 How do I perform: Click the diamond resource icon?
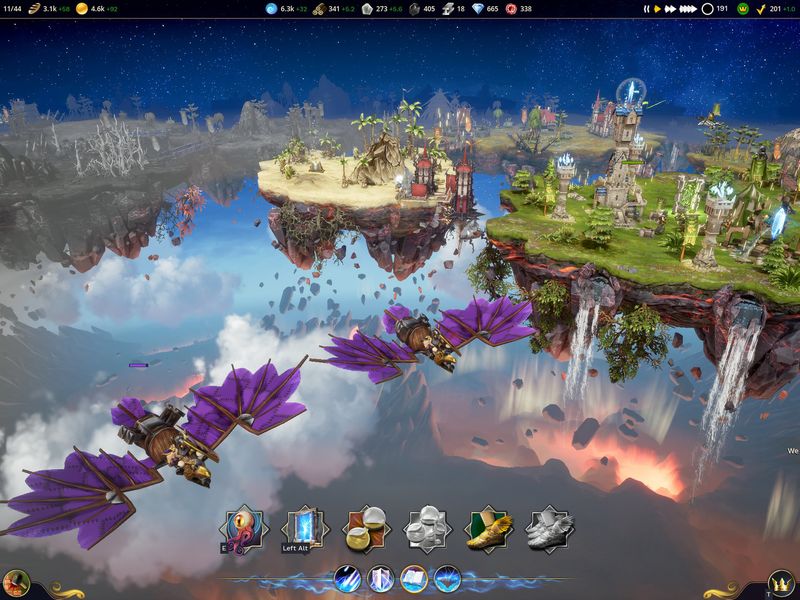pos(478,8)
